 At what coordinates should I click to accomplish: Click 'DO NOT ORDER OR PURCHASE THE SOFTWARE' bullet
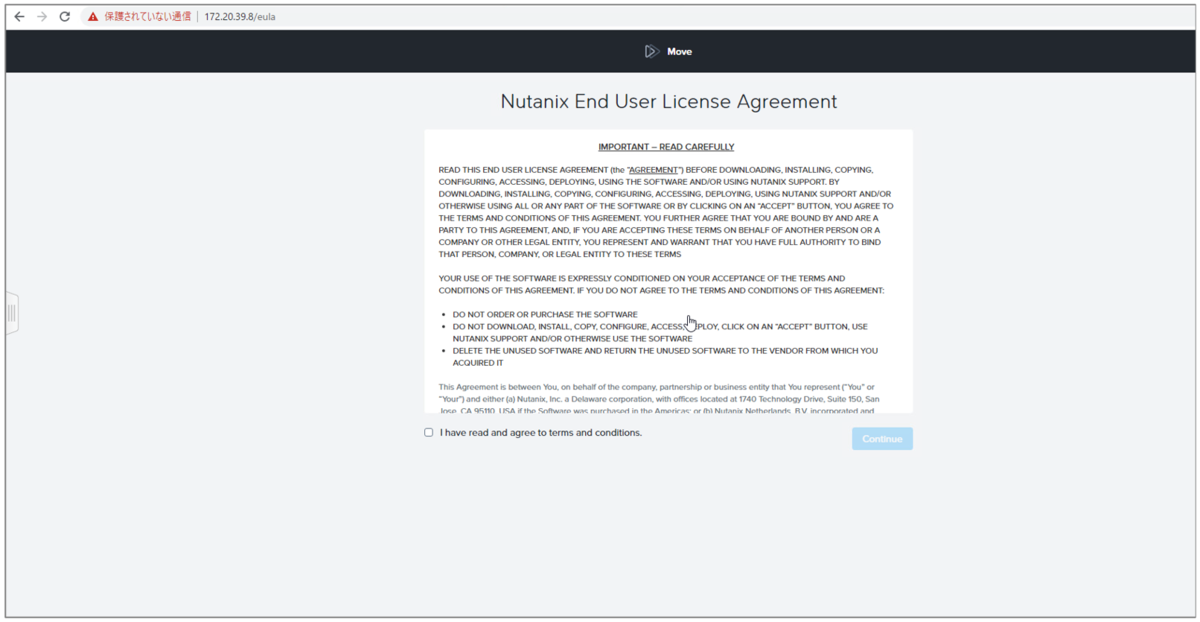[x=545, y=315]
